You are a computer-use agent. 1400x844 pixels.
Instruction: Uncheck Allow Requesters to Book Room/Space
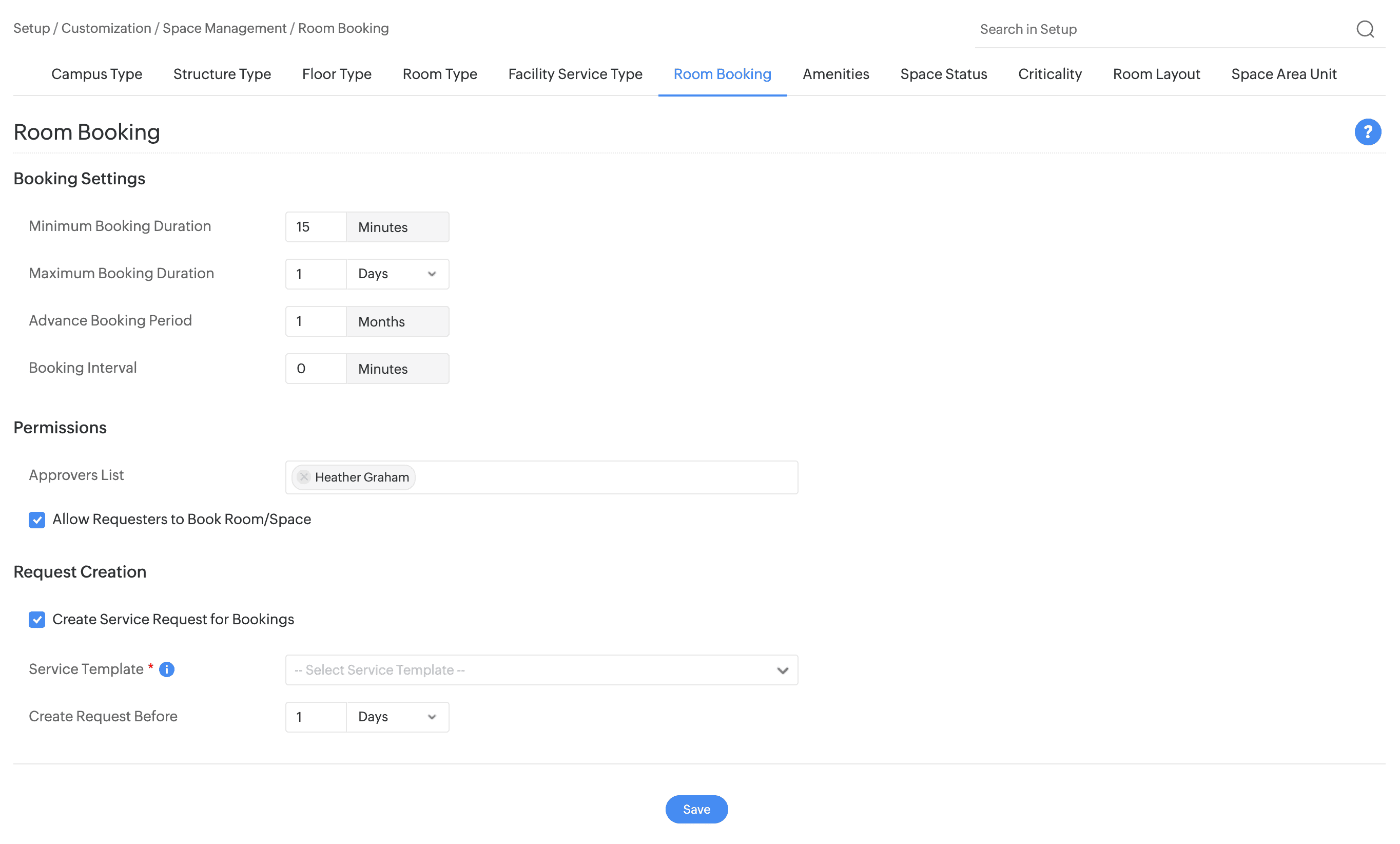point(37,520)
